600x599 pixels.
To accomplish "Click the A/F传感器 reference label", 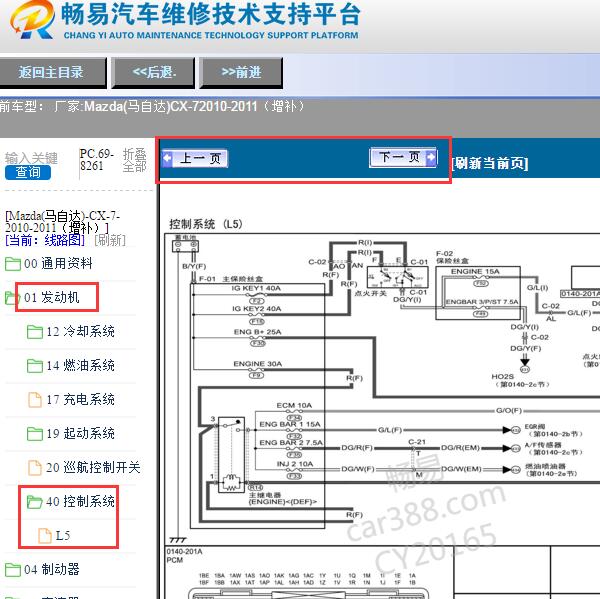I will click(543, 445).
